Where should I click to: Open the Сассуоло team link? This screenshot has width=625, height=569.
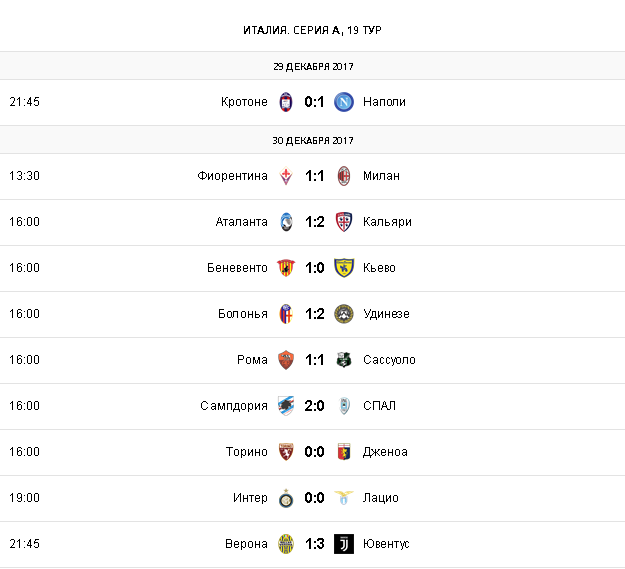(389, 360)
